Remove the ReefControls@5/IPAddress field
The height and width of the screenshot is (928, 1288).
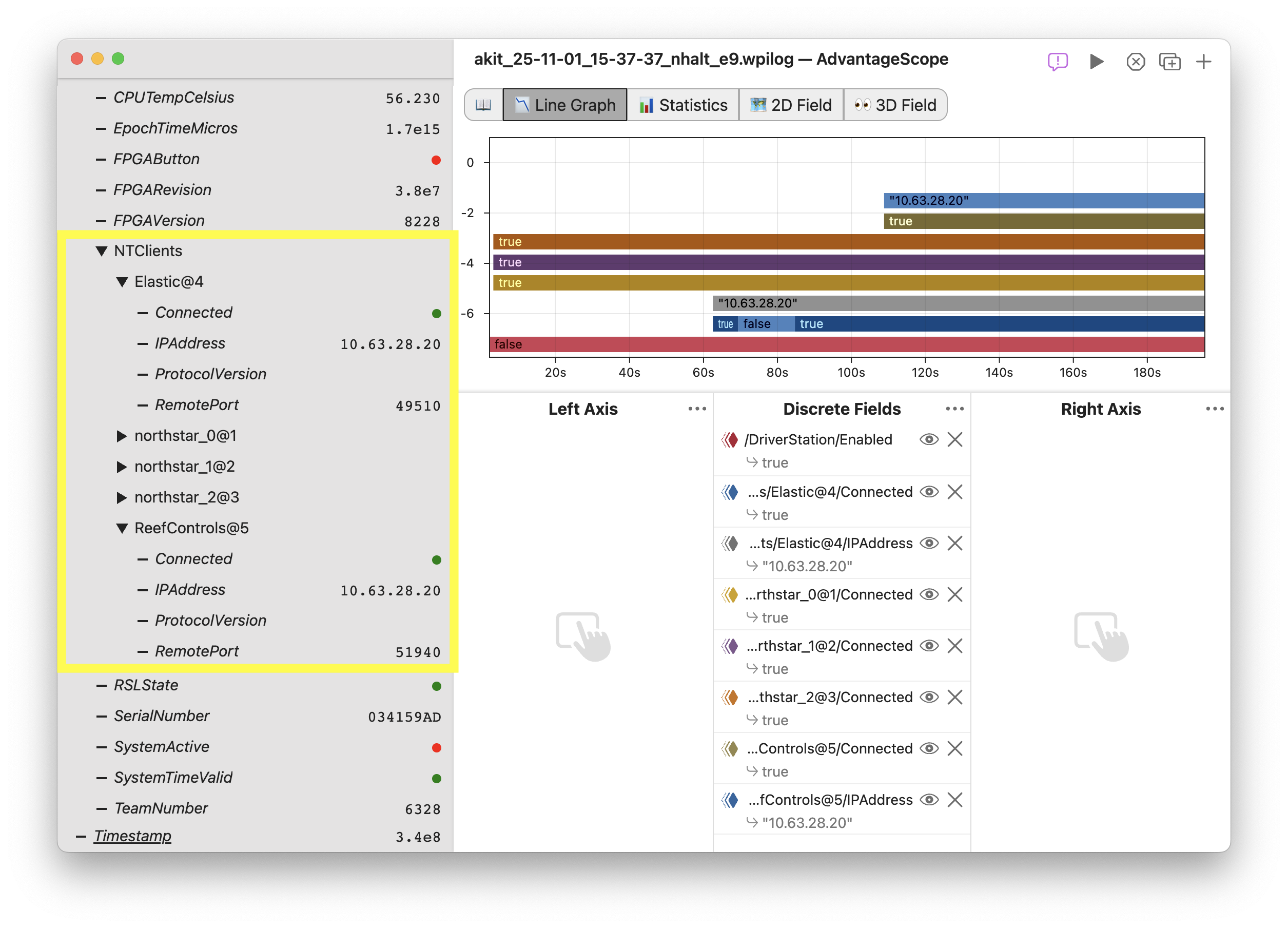pos(955,800)
